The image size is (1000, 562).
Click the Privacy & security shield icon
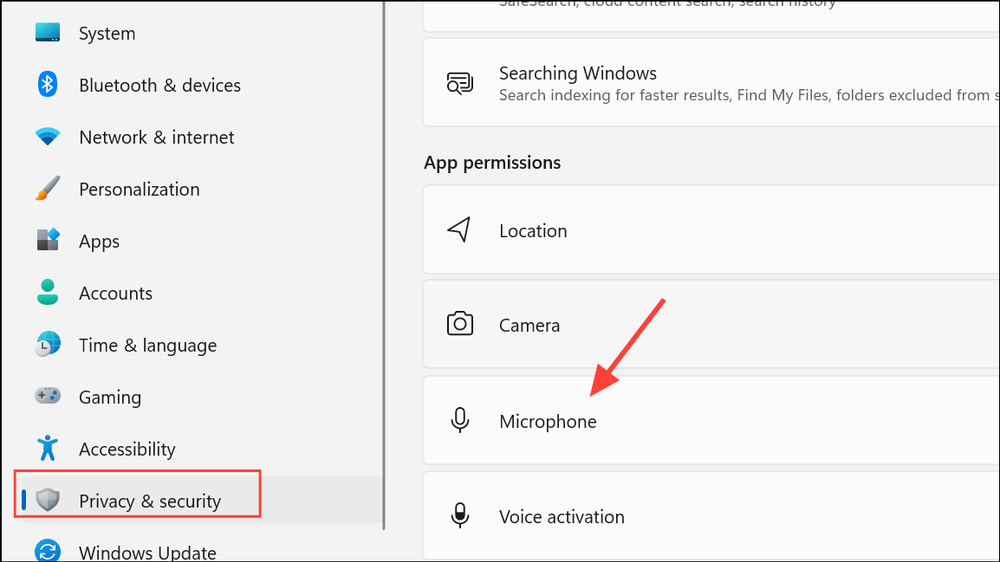pos(48,500)
